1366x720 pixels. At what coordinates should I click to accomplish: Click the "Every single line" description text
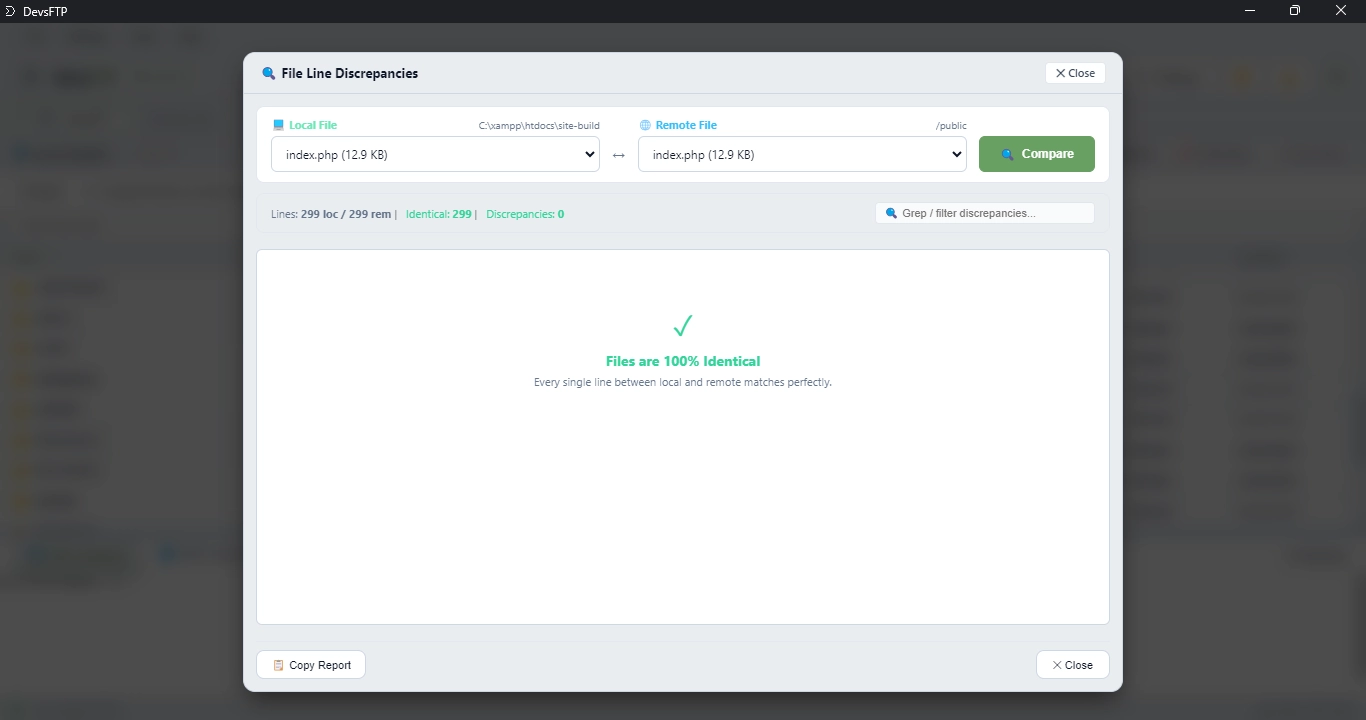pyautogui.click(x=683, y=382)
